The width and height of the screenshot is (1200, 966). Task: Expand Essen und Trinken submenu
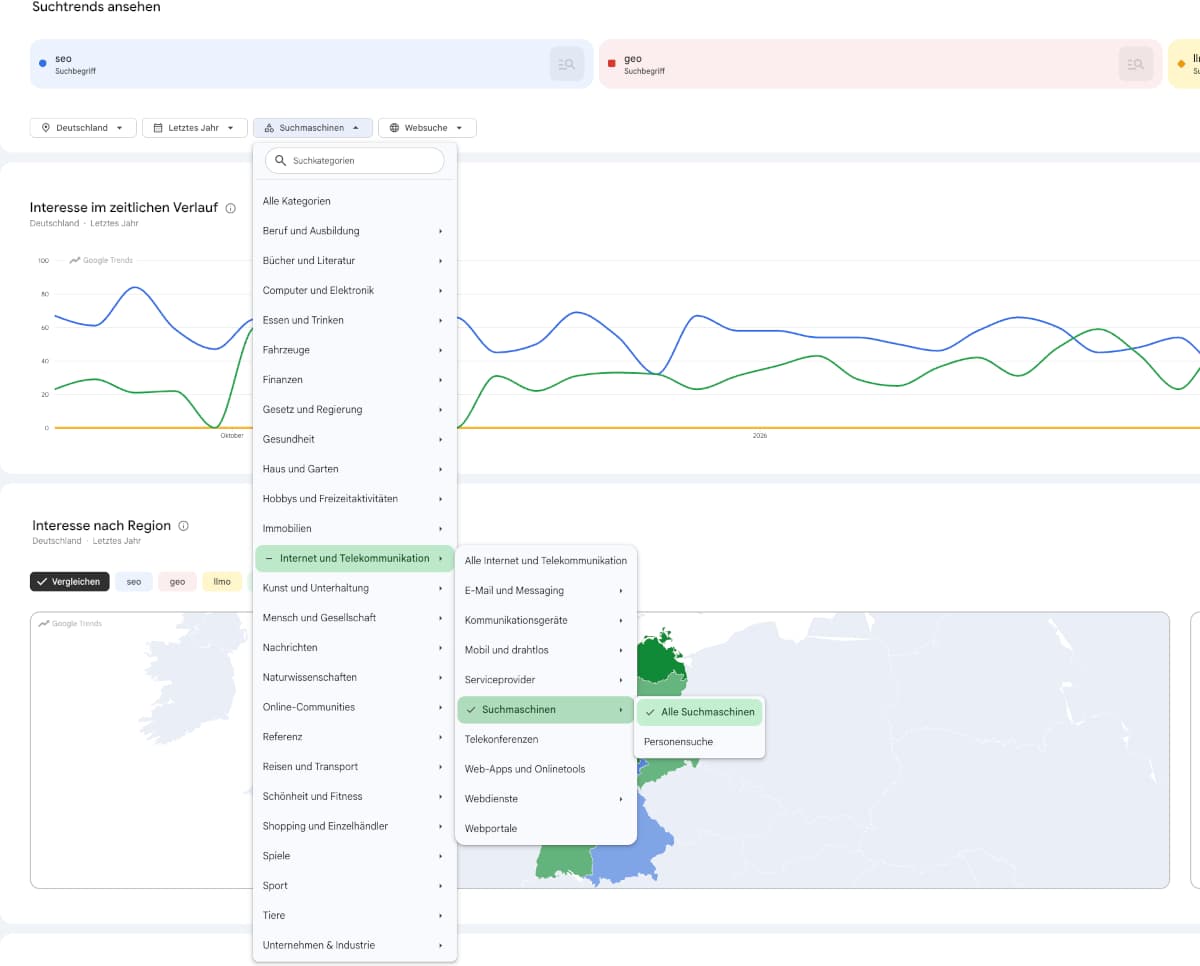355,320
